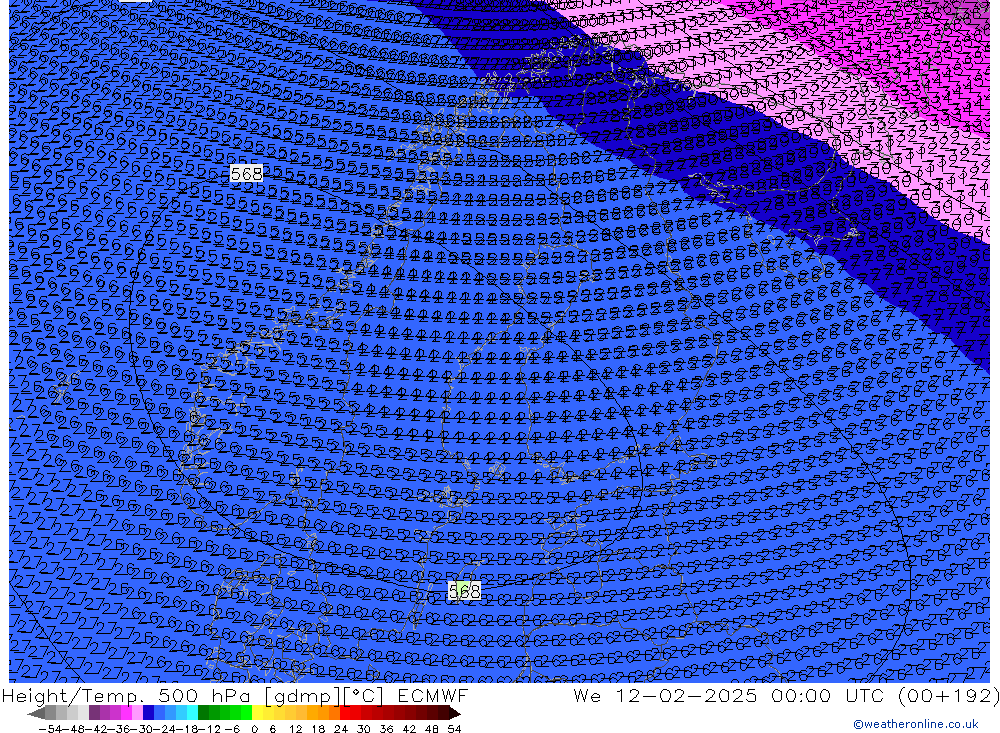
Task: Click the 12 legend scale value
Action: point(295,729)
